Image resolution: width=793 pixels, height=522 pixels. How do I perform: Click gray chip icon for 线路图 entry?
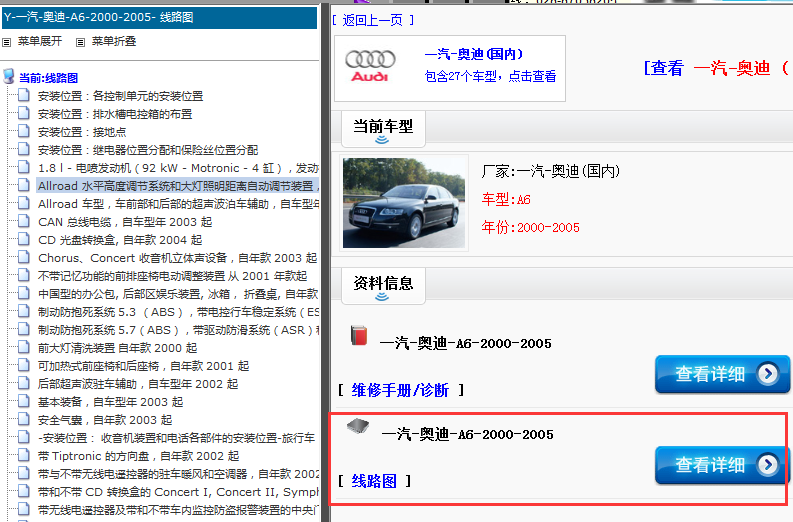[x=358, y=426]
